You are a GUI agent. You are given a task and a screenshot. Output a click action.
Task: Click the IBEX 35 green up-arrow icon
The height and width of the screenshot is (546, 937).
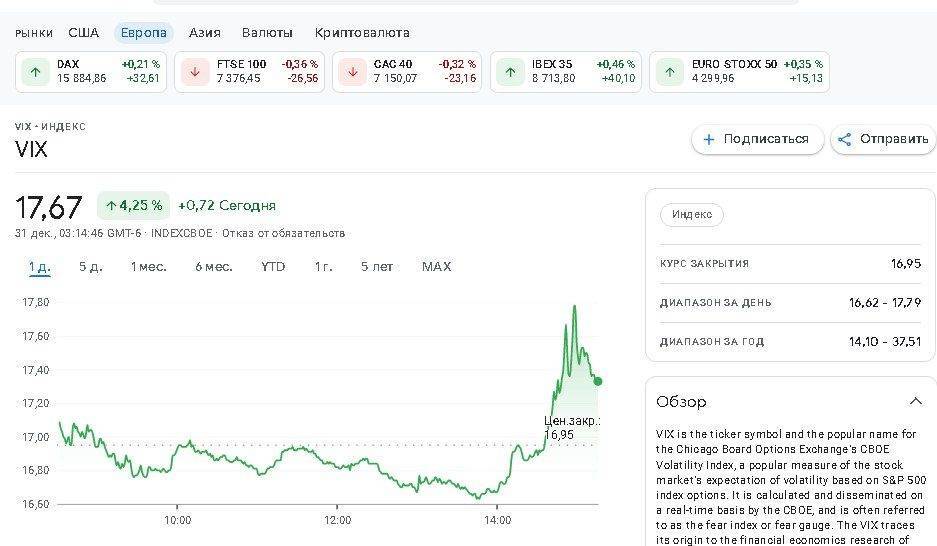(x=510, y=72)
